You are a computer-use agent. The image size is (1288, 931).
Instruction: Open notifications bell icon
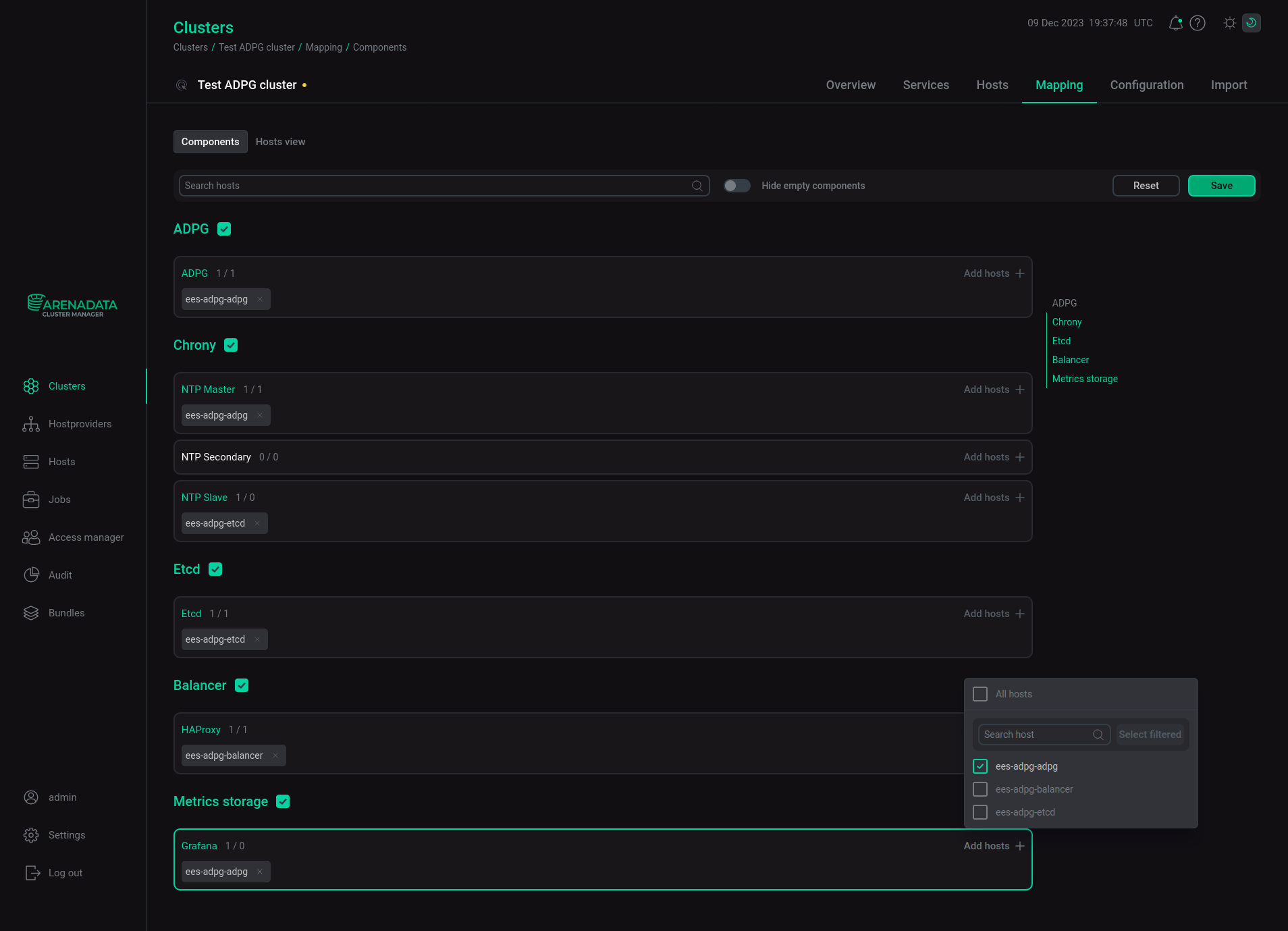tap(1175, 23)
